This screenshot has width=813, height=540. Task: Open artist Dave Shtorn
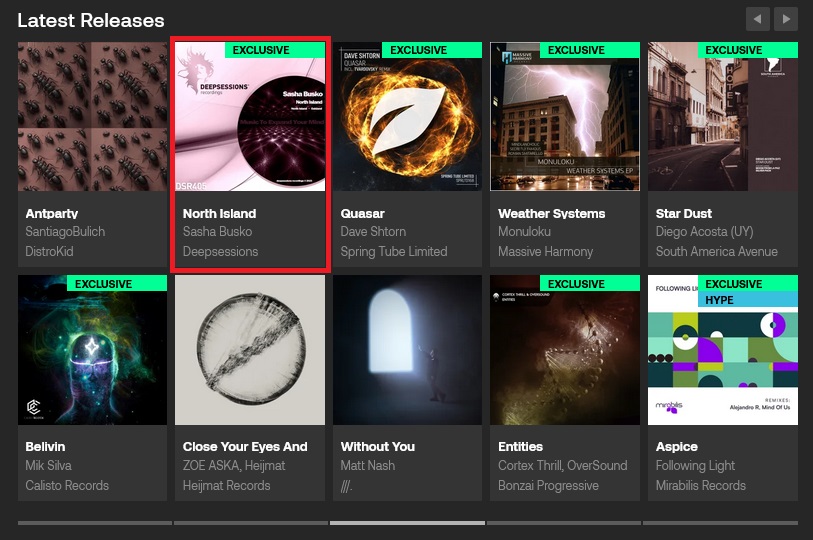373,232
